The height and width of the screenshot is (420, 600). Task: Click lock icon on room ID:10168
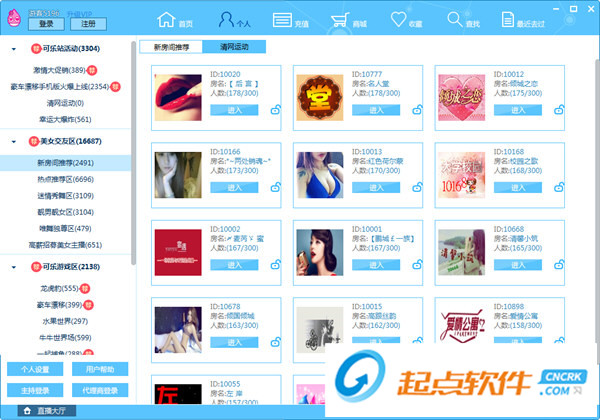pyautogui.click(x=559, y=187)
